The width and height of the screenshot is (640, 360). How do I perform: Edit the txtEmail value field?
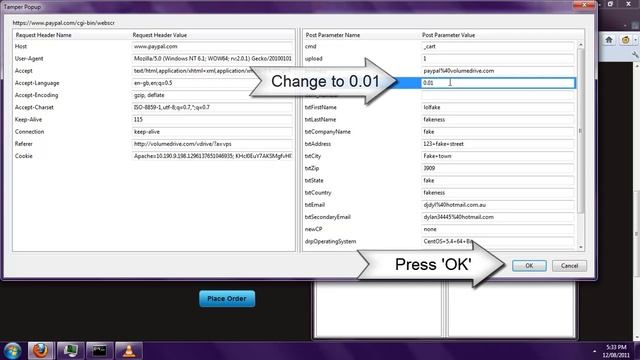click(498, 205)
